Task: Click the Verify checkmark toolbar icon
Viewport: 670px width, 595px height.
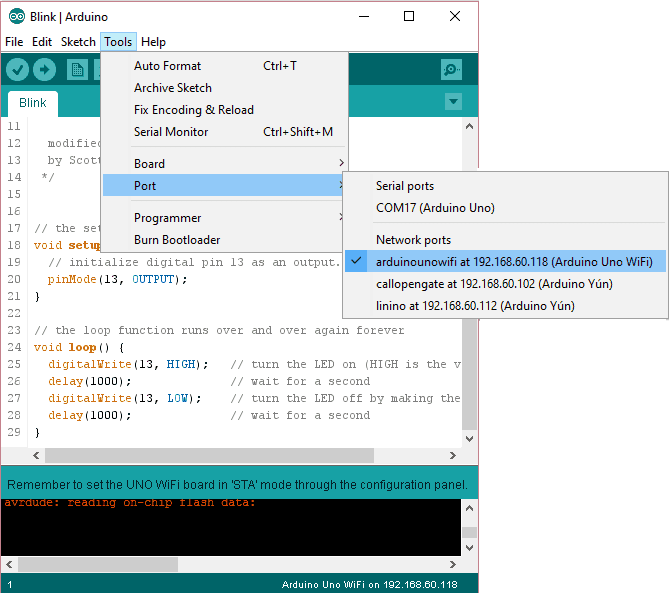Action: click(x=17, y=69)
